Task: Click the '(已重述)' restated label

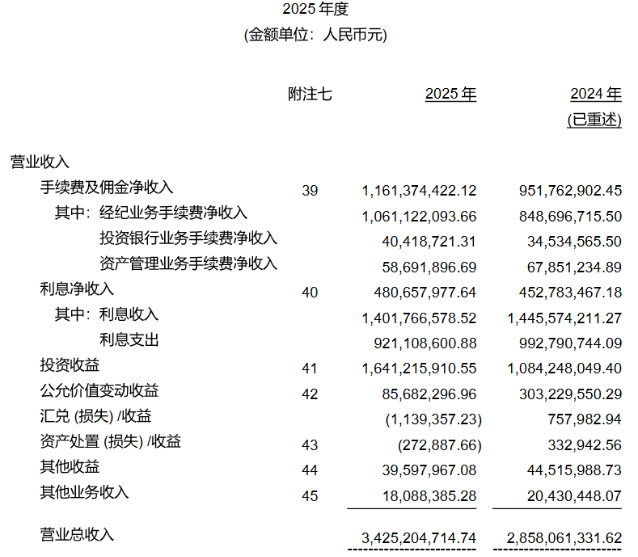Action: click(x=594, y=120)
